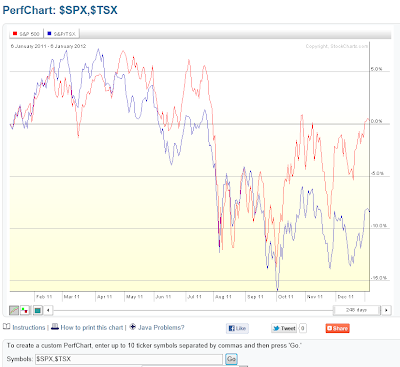This screenshot has width=400, height=367.
Task: Click the teal chart style icon
Action: tap(38, 310)
